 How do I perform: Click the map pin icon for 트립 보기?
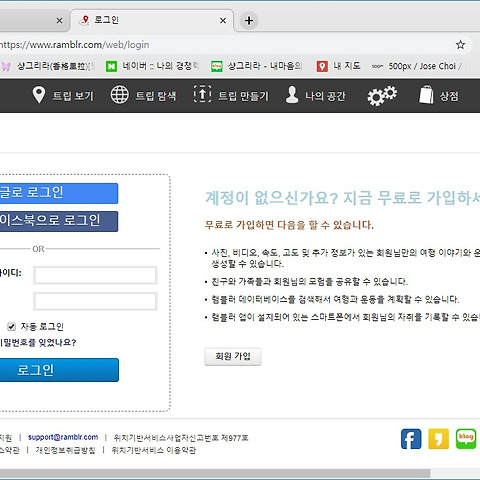[39, 95]
